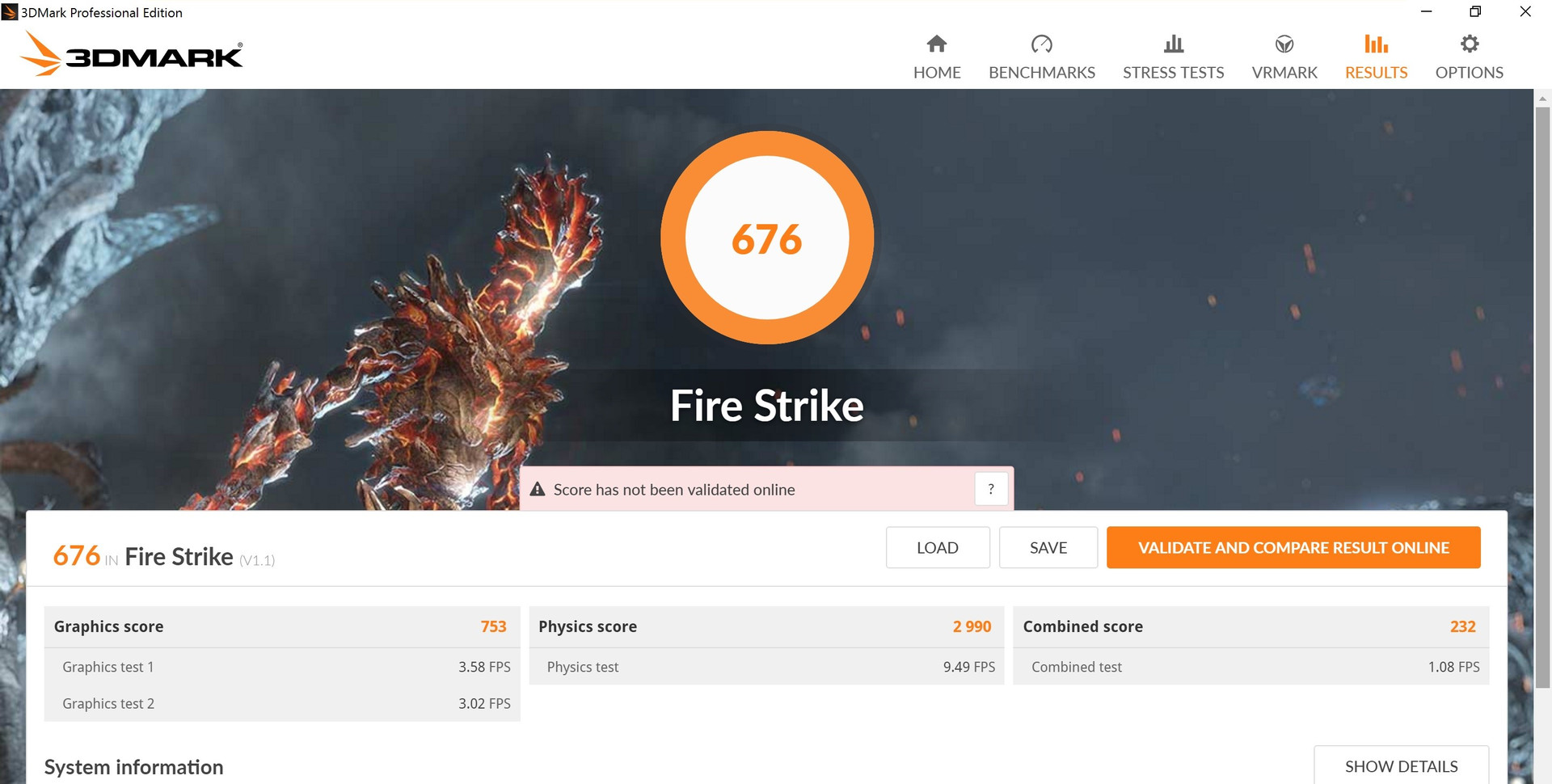Click the Options gear icon
The width and height of the screenshot is (1552, 784).
1470,44
